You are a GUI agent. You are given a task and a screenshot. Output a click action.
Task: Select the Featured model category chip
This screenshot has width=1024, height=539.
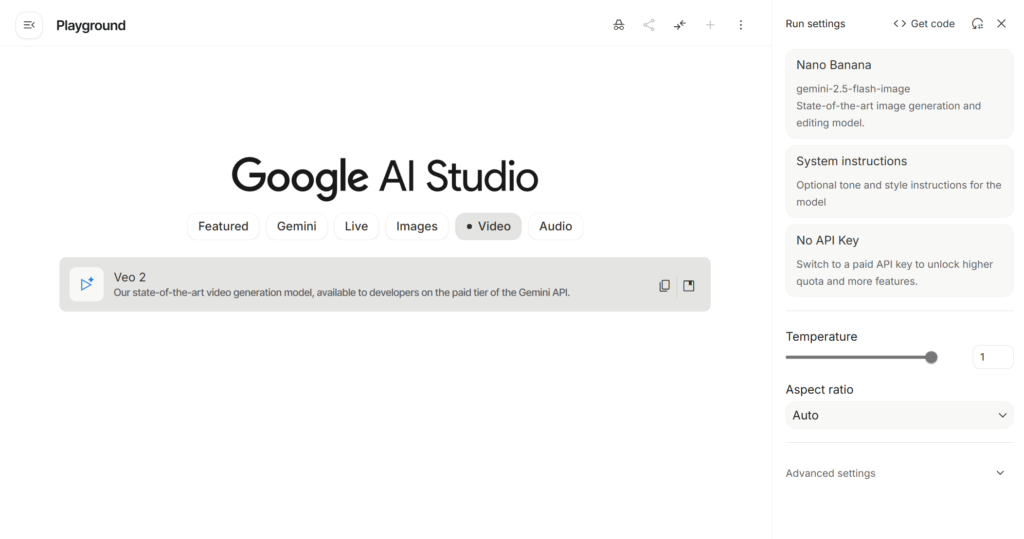coord(223,227)
